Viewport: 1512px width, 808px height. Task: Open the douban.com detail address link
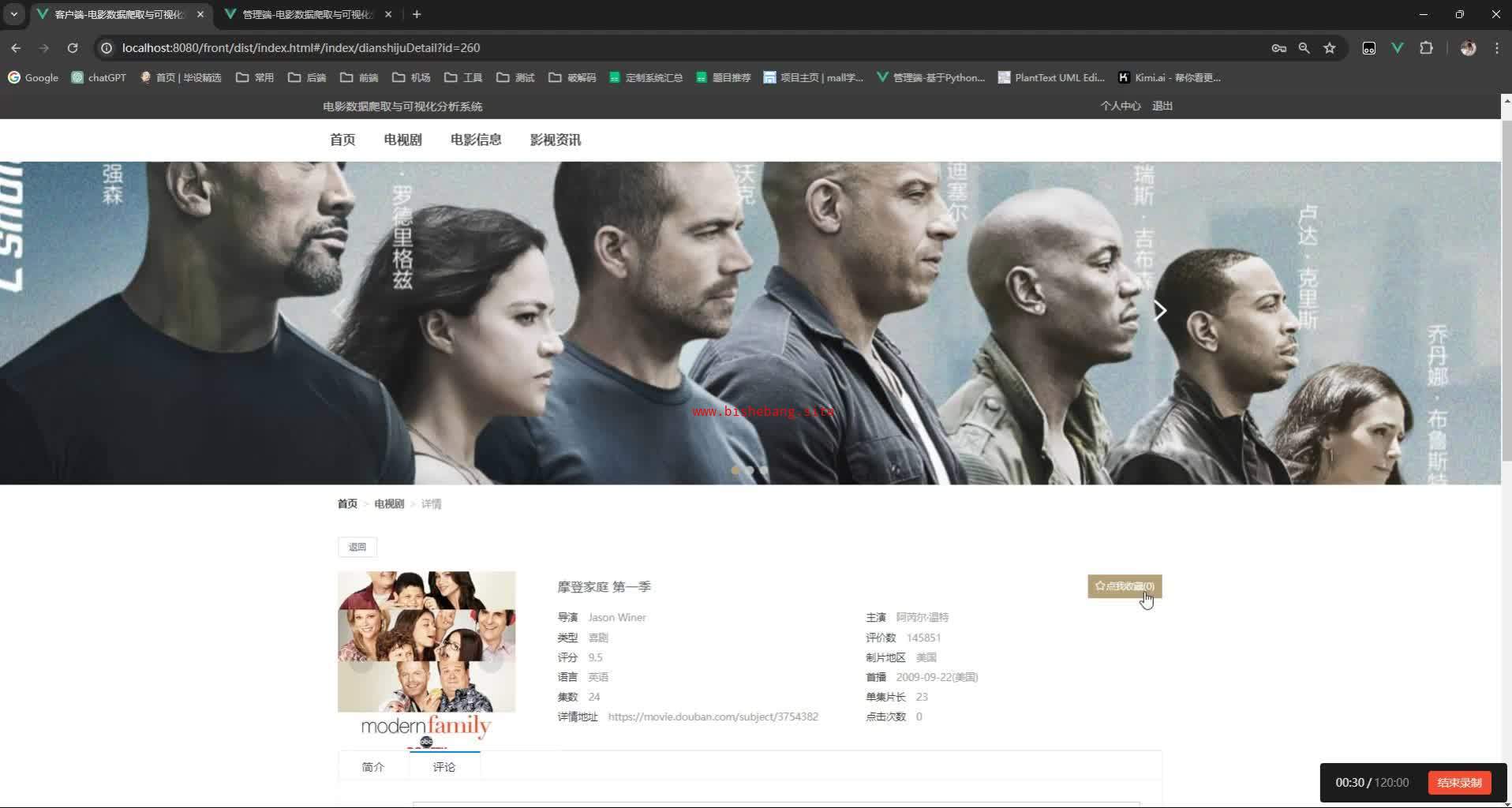713,717
